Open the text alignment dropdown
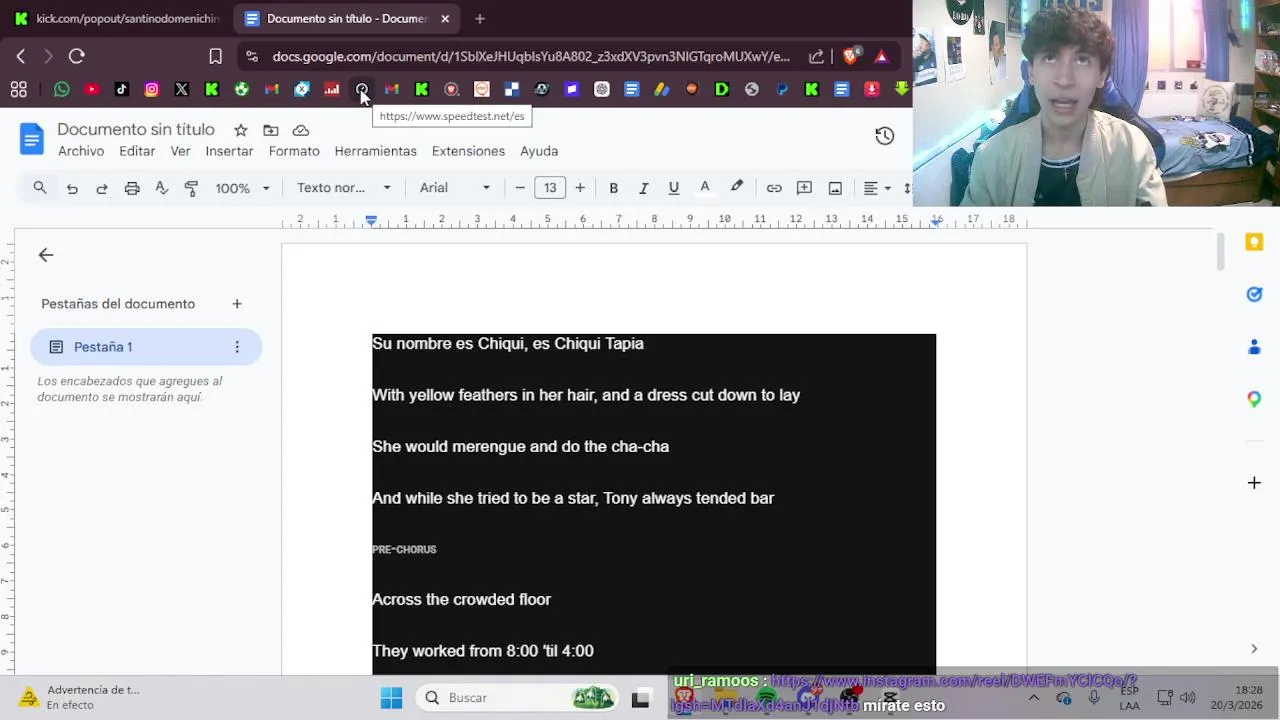Screen dimensions: 1280x720 point(877,188)
